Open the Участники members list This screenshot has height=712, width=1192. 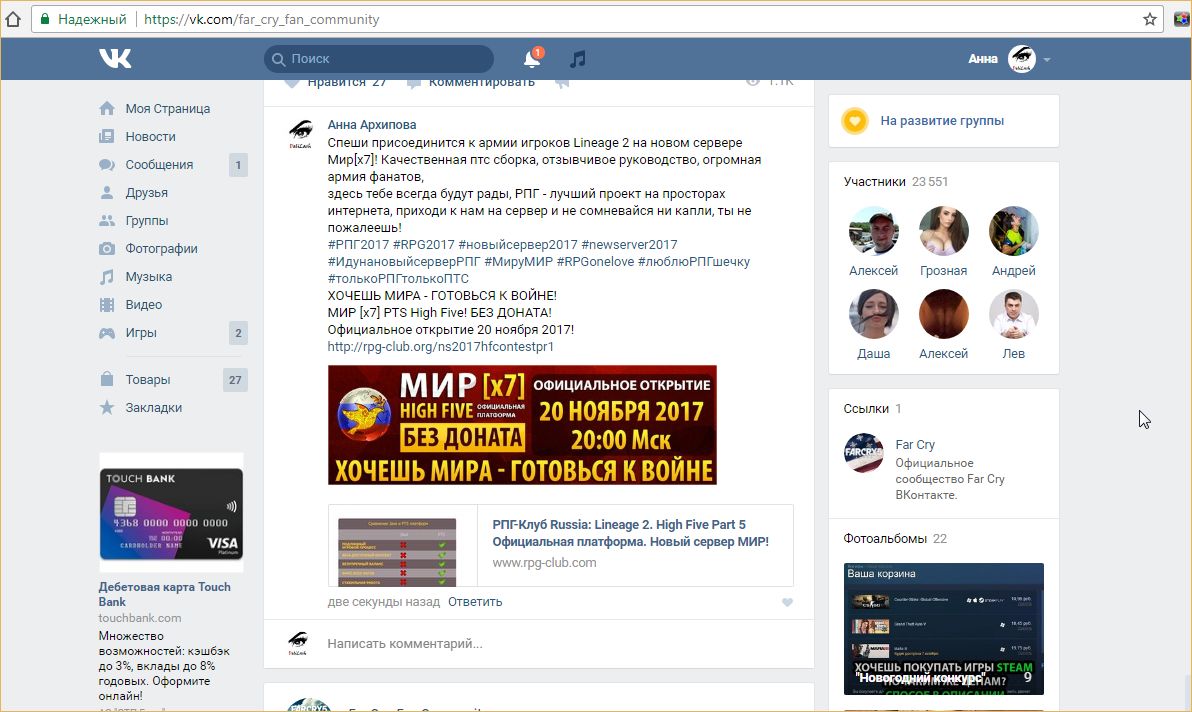tap(896, 182)
